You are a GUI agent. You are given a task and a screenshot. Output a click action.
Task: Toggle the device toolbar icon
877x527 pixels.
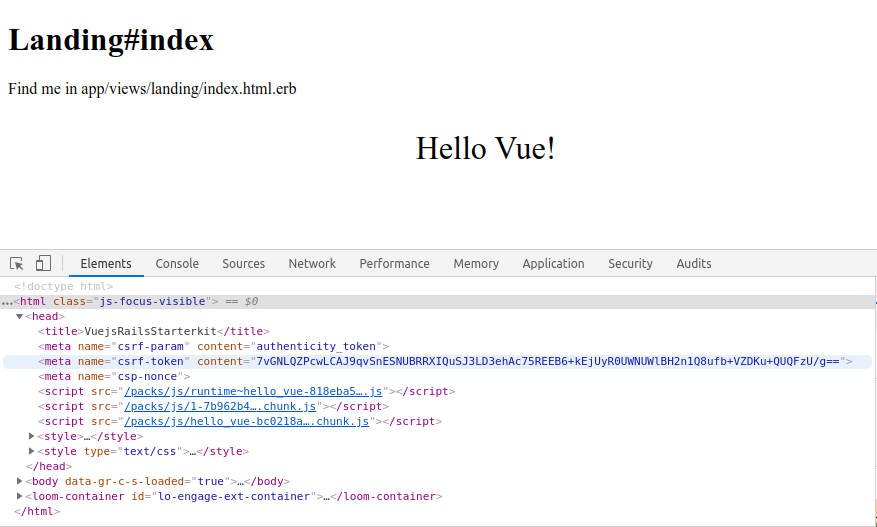click(x=43, y=264)
